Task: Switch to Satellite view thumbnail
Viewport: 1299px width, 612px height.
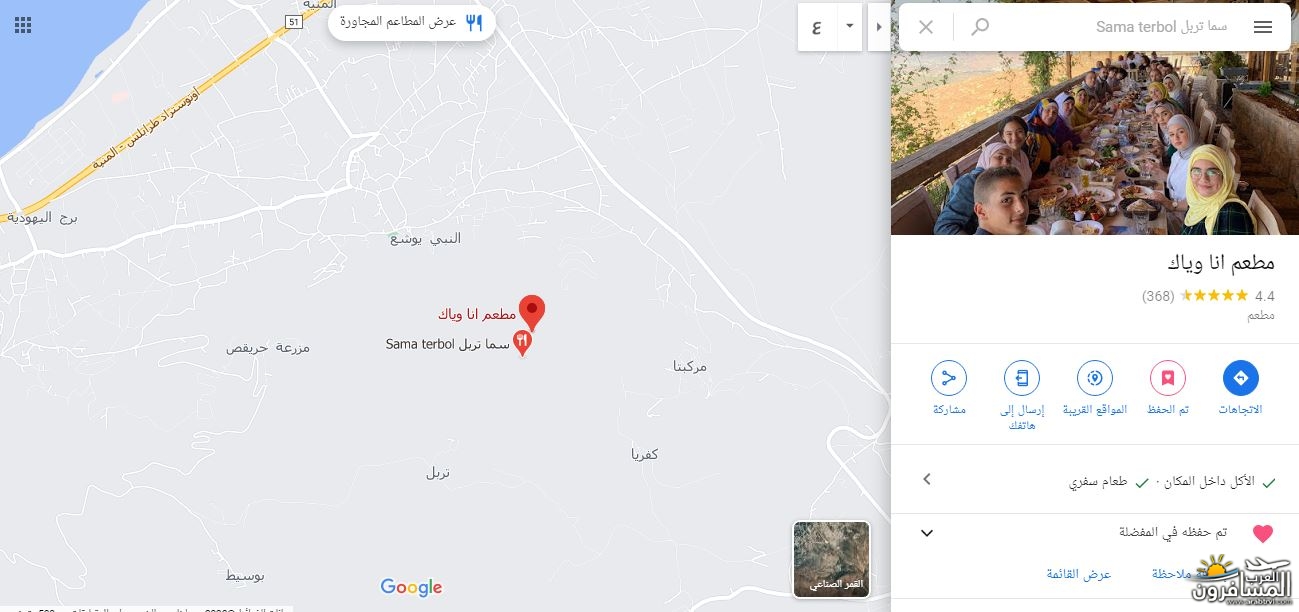Action: (x=831, y=559)
